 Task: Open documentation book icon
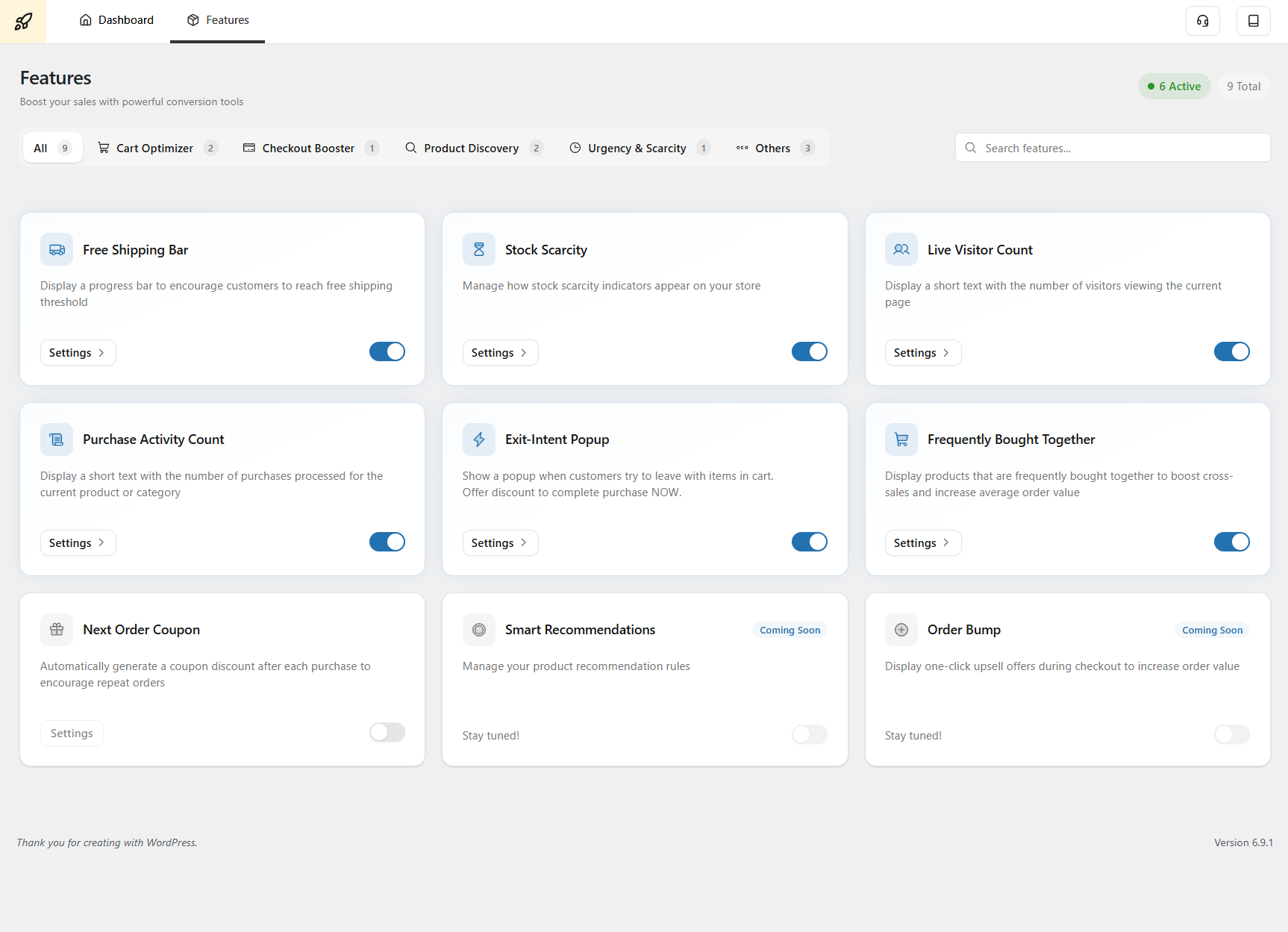pyautogui.click(x=1253, y=21)
